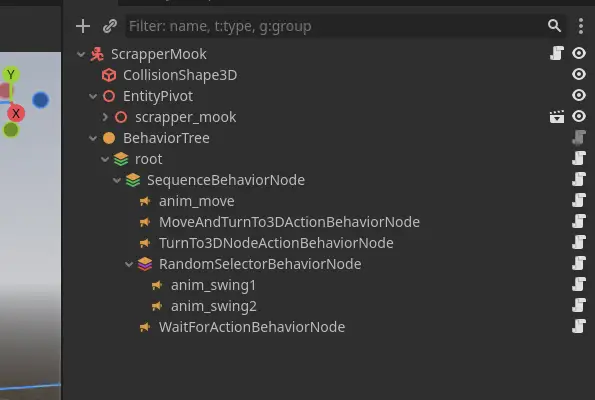Collapse the ScrapperMook root node
595x400 pixels.
[81, 54]
